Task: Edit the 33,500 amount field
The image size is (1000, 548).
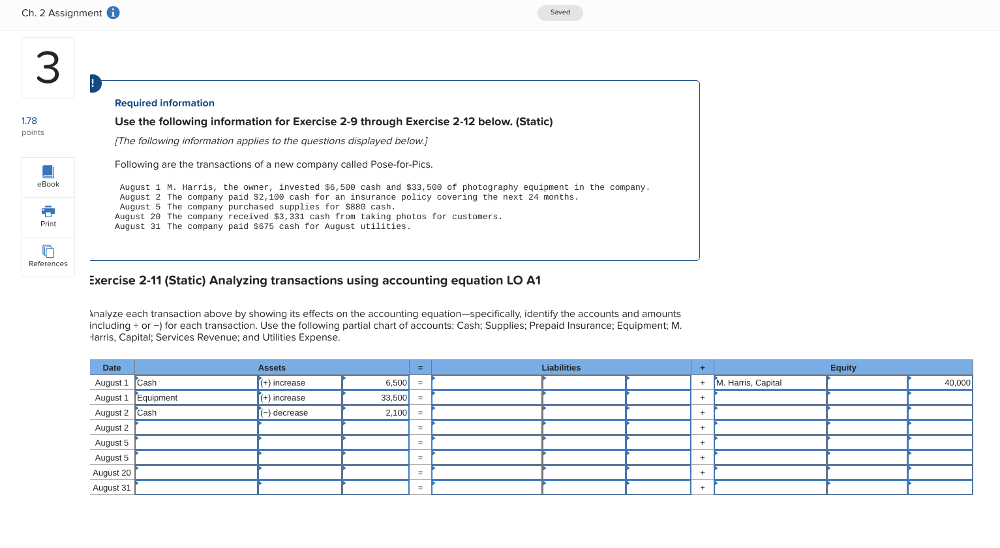Action: (x=376, y=397)
